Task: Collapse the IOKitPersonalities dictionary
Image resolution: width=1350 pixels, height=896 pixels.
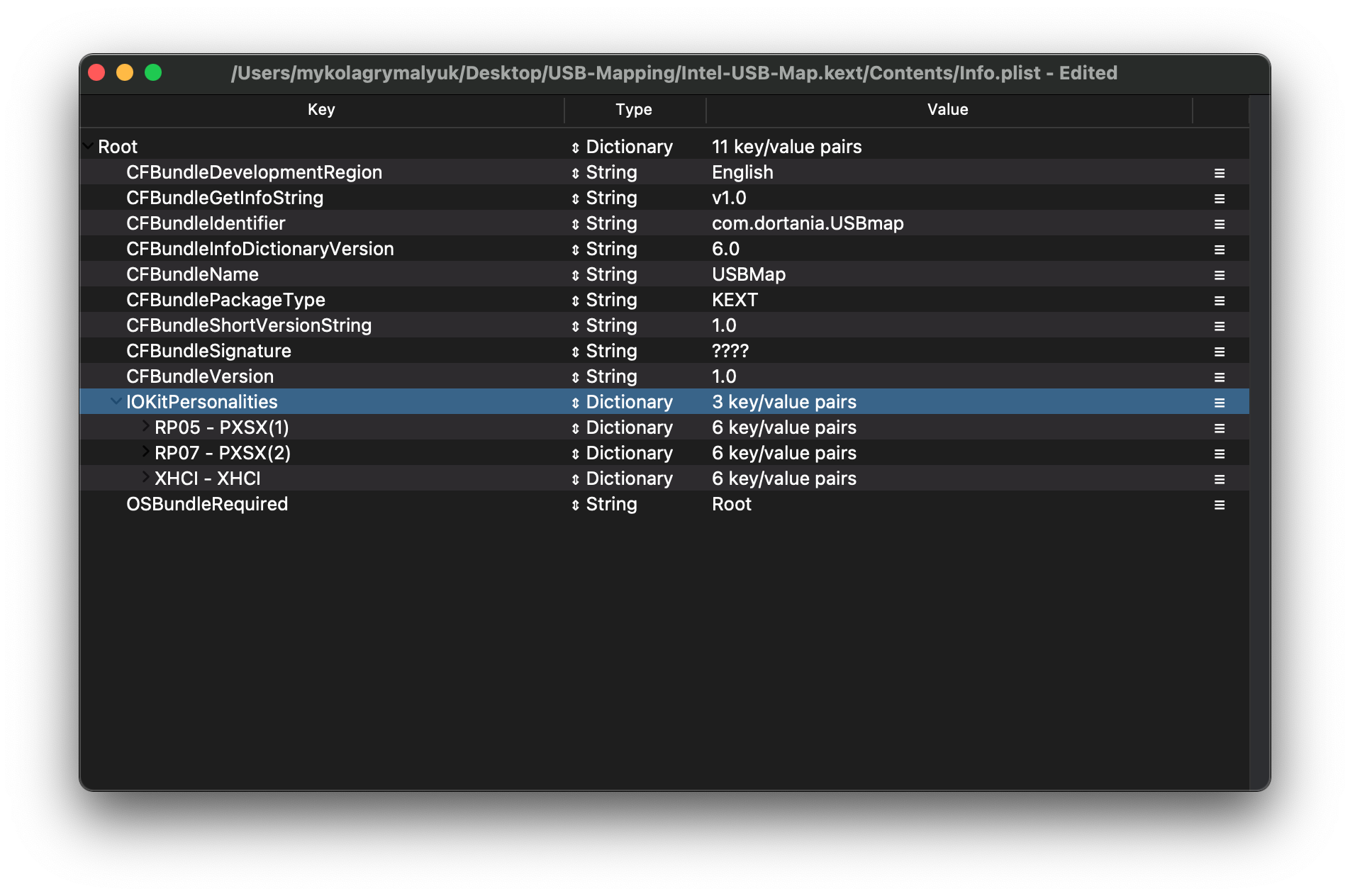Action: point(116,401)
